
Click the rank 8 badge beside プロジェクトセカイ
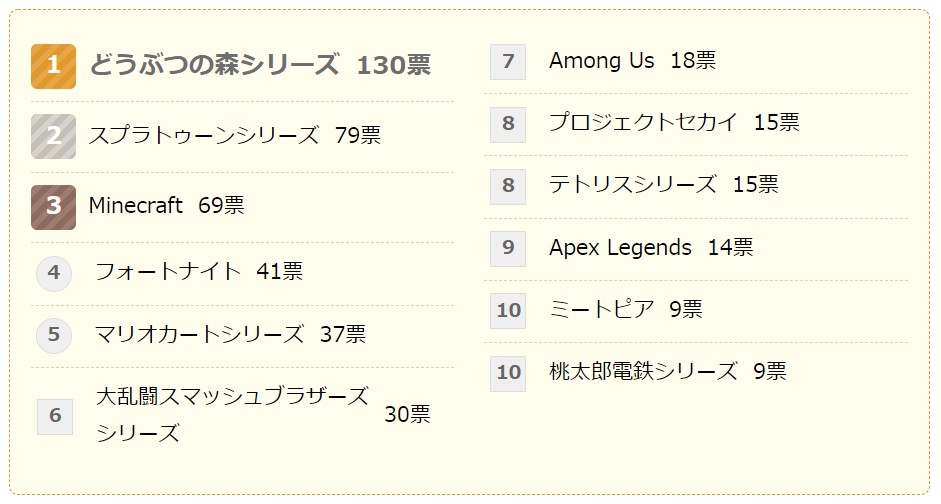[x=508, y=124]
